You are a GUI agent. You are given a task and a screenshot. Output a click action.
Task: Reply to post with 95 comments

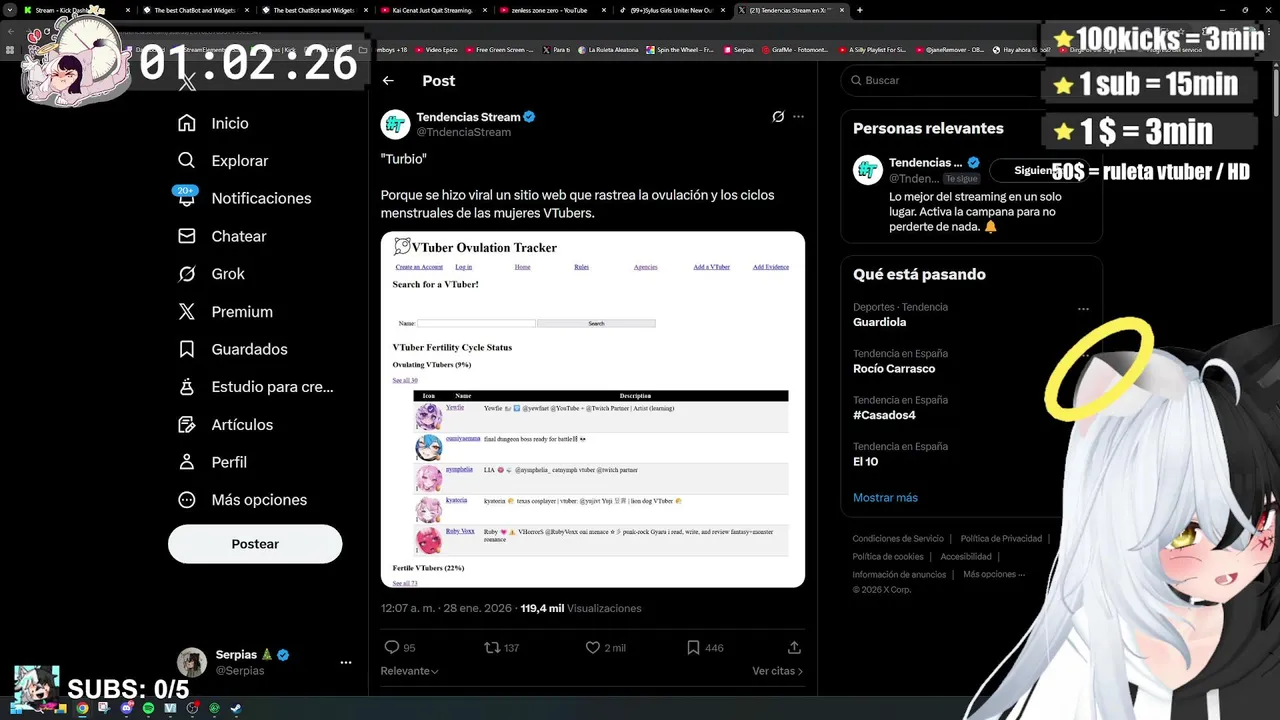click(x=400, y=648)
